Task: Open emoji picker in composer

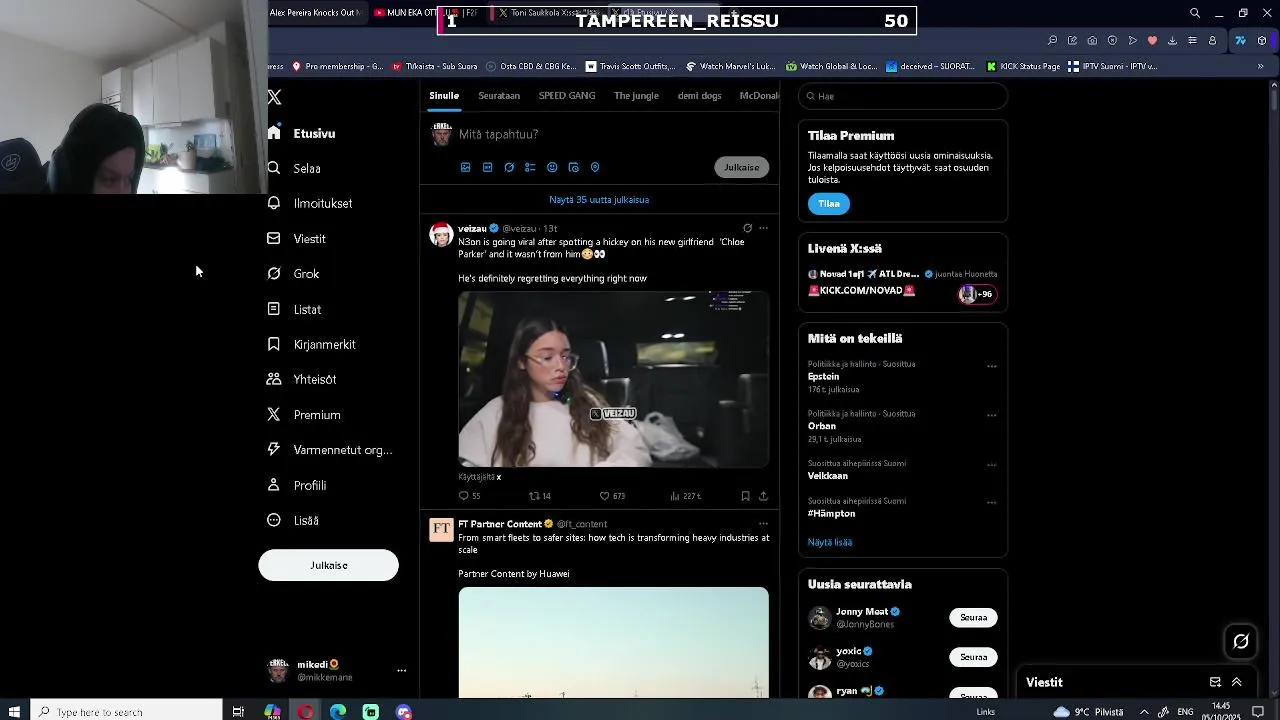Action: [552, 167]
